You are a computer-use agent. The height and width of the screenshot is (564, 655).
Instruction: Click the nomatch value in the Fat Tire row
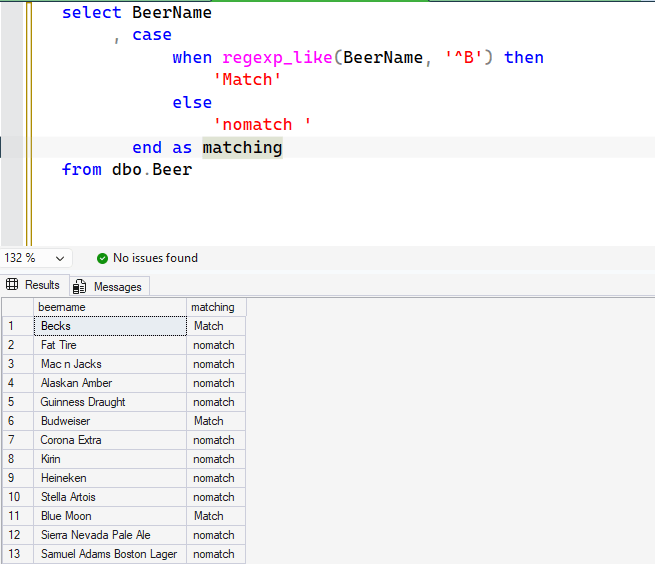[x=214, y=345]
